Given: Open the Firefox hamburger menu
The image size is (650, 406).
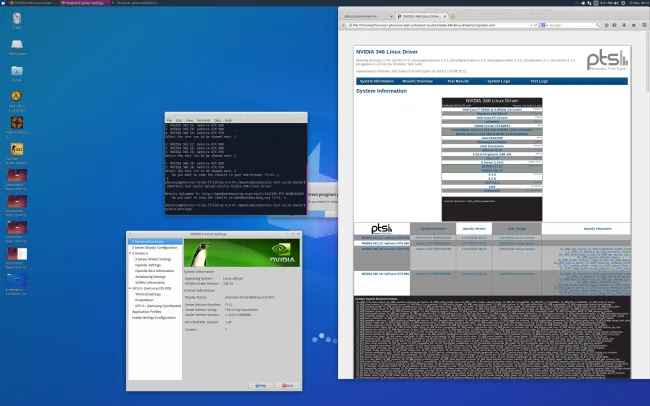Looking at the screenshot, I should pyautogui.click(x=644, y=25).
